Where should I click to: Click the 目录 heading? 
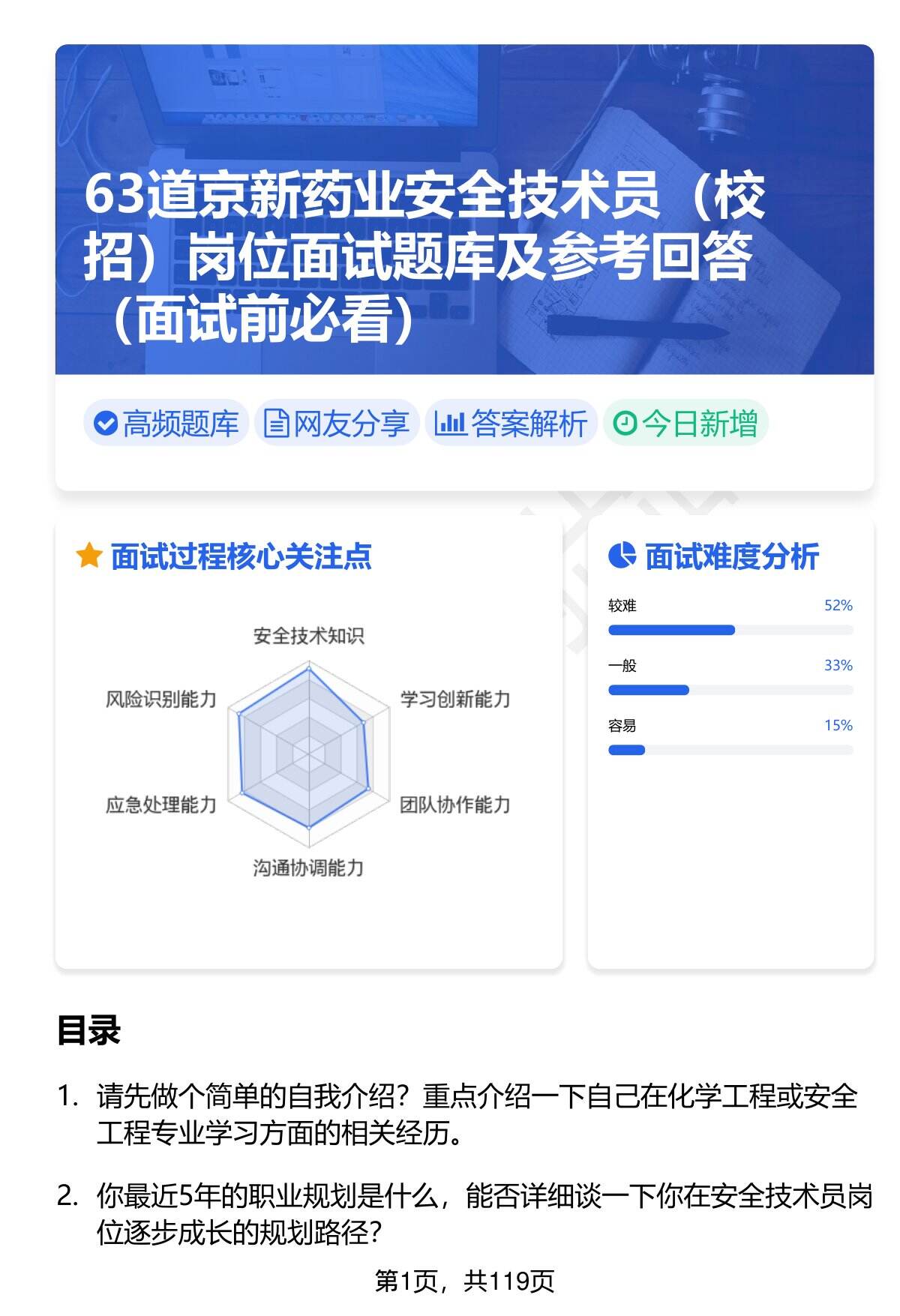pos(88,1030)
